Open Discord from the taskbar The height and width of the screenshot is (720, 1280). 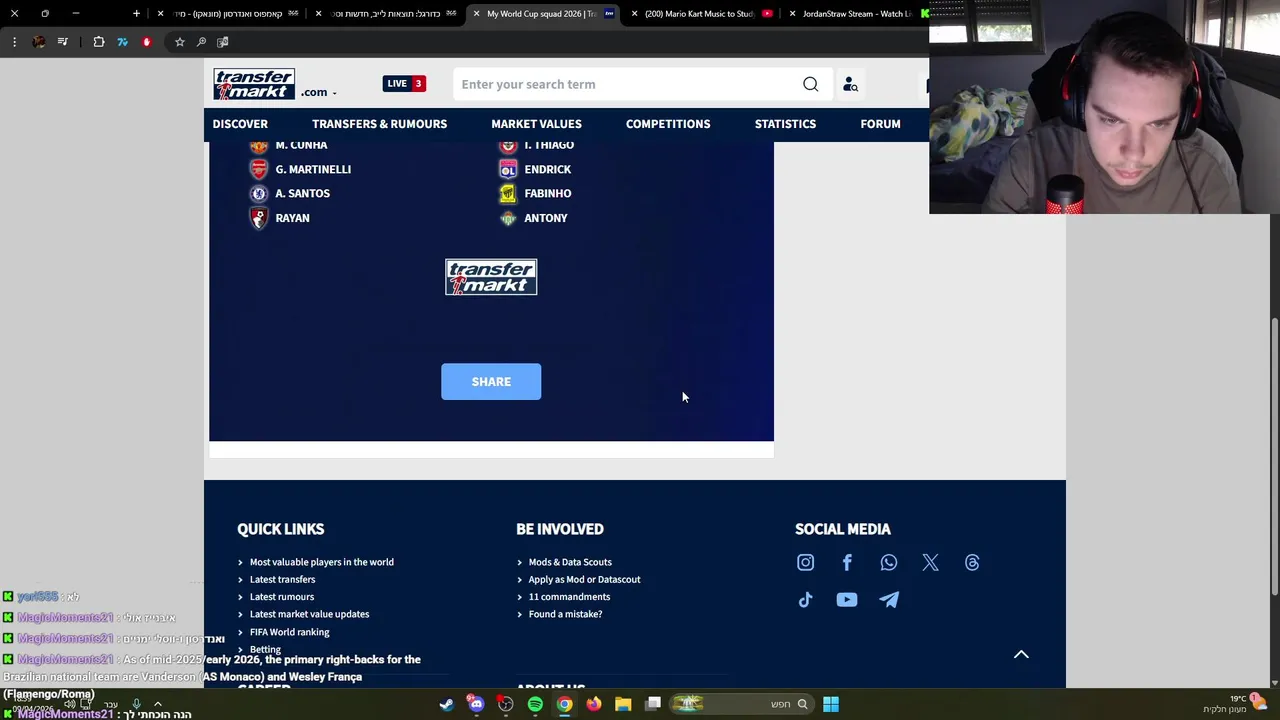tap(476, 704)
